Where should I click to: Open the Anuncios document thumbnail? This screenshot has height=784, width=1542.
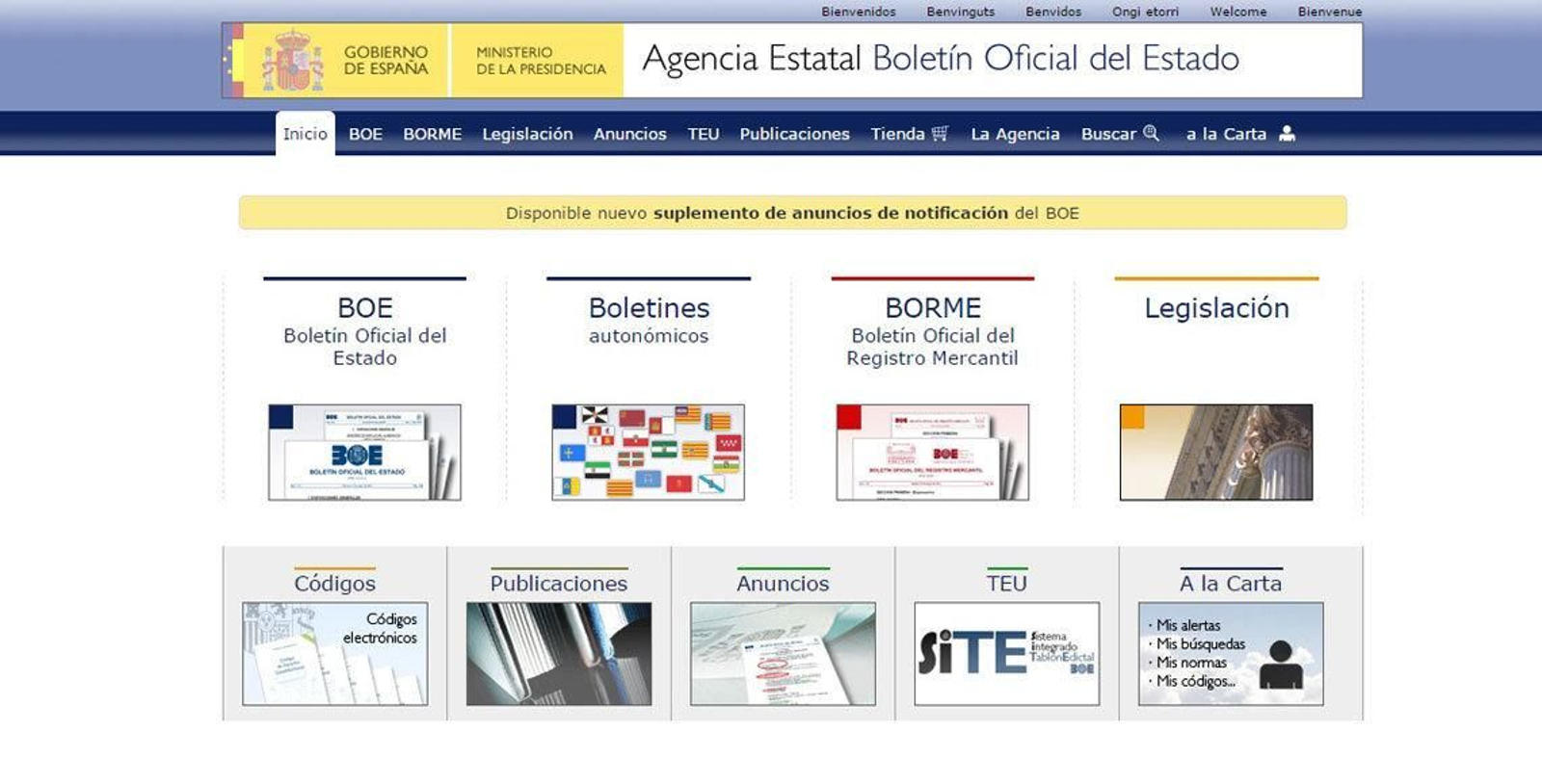click(x=783, y=654)
